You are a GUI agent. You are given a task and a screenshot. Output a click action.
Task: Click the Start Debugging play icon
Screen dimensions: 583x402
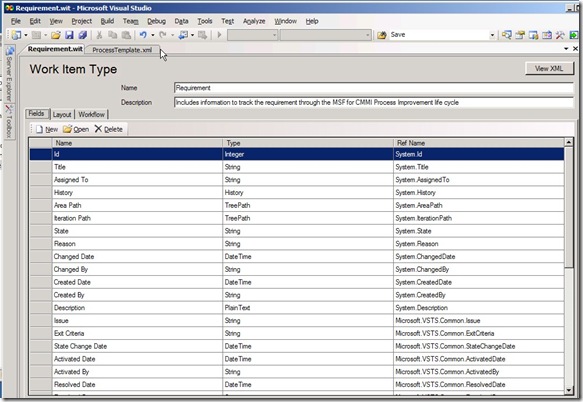pos(219,35)
